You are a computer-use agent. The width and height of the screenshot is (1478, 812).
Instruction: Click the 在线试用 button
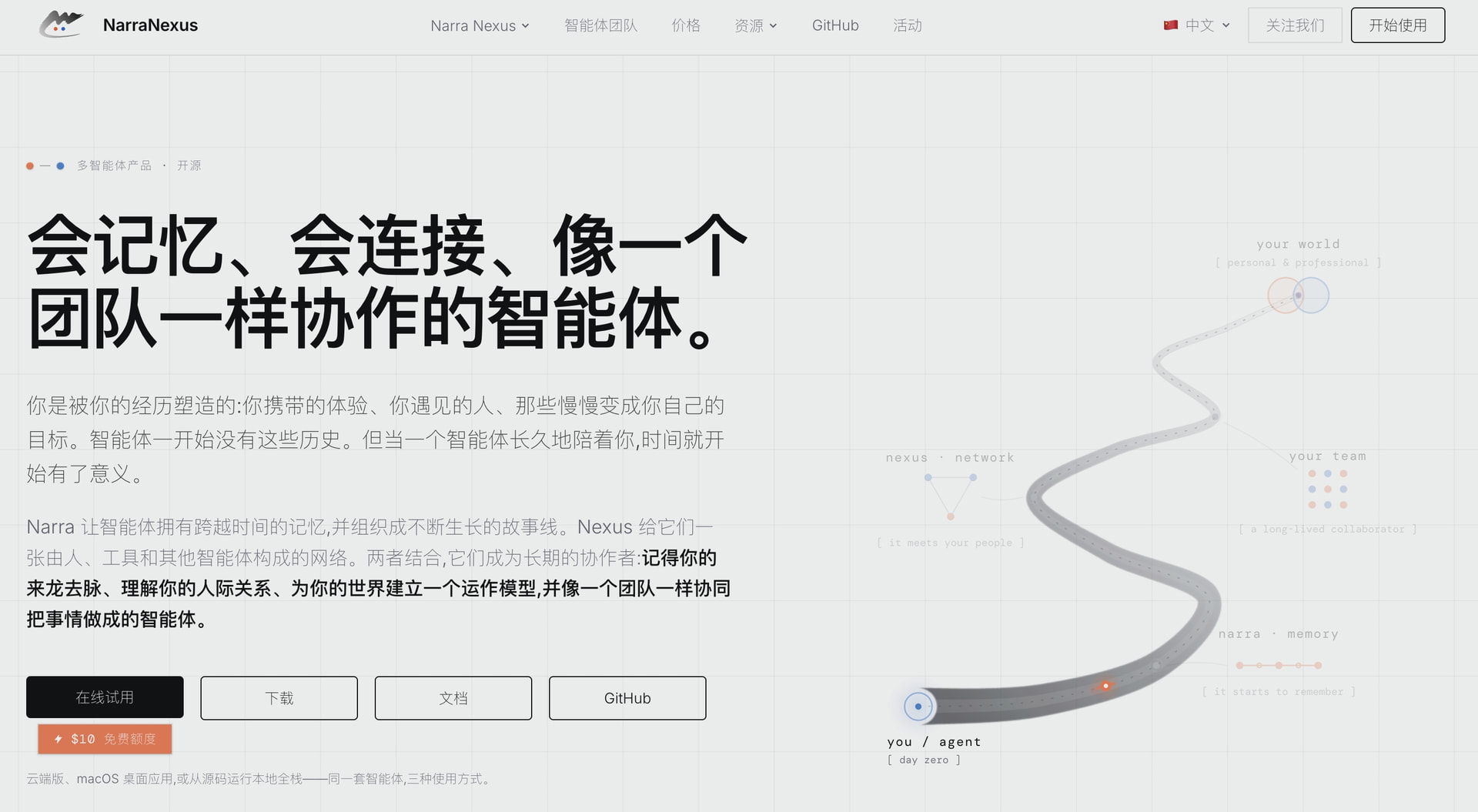105,697
